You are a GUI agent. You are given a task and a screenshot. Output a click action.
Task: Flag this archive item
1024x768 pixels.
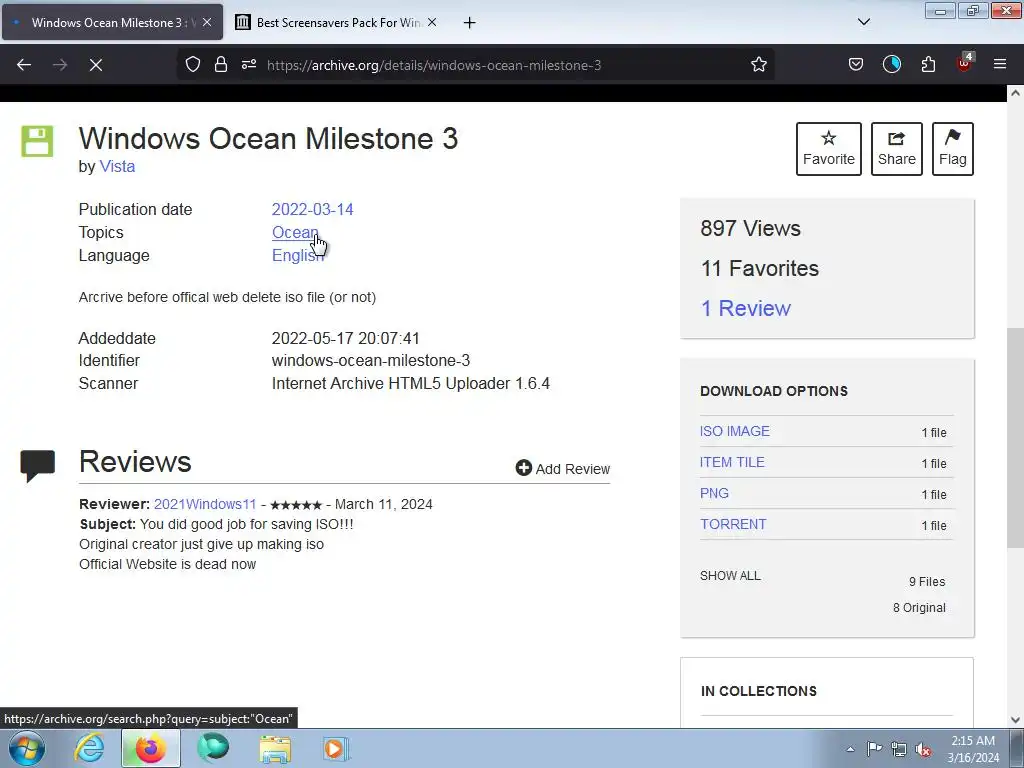click(953, 149)
